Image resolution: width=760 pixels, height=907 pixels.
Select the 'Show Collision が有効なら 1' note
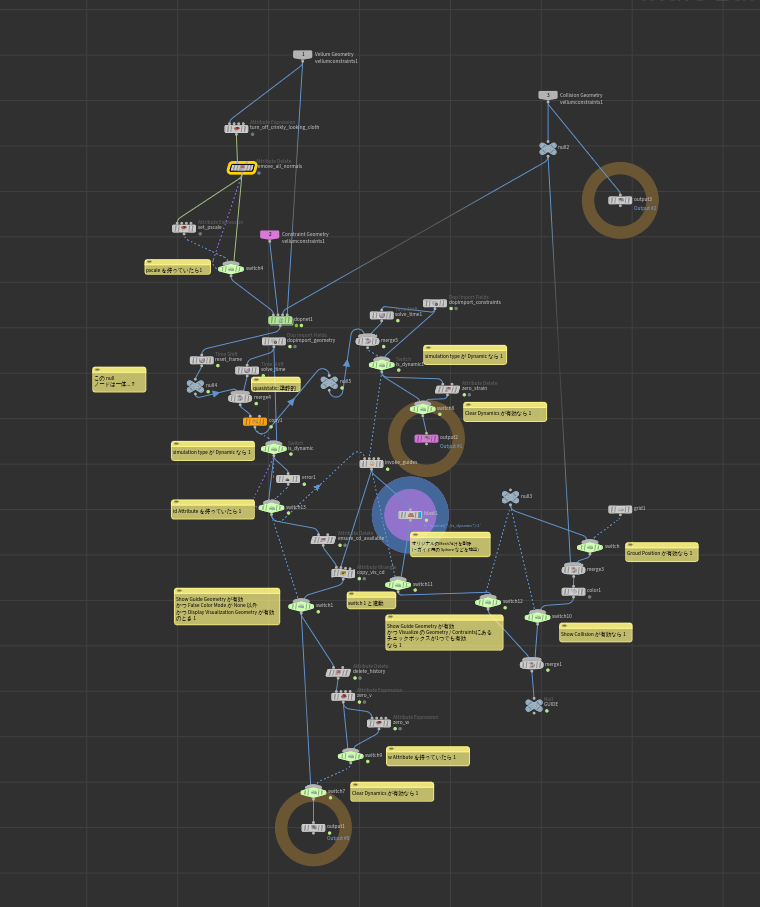pyautogui.click(x=595, y=633)
